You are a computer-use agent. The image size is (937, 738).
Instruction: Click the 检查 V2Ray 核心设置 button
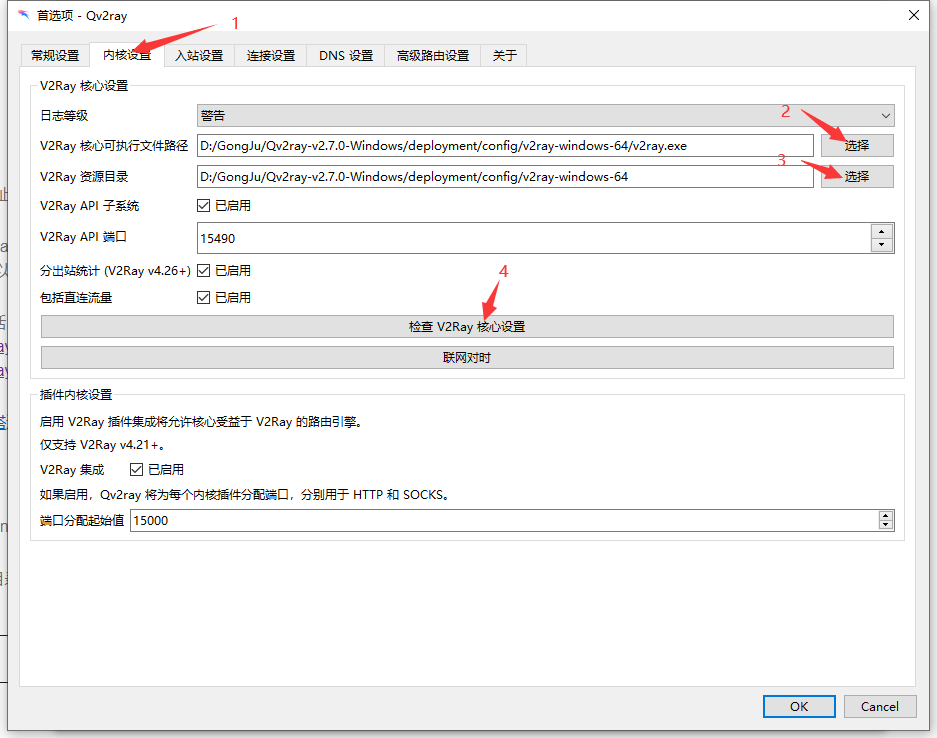tap(467, 327)
